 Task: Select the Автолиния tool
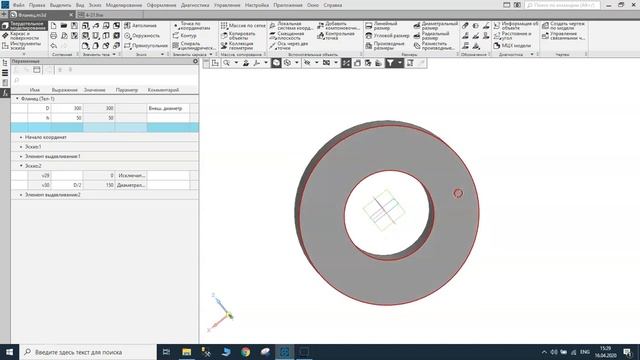[x=140, y=26]
